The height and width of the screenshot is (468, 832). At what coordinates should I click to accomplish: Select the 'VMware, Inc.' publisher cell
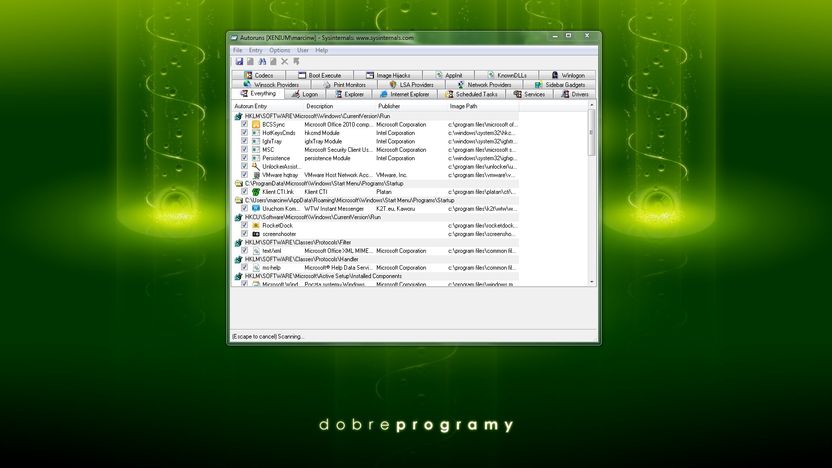click(392, 175)
